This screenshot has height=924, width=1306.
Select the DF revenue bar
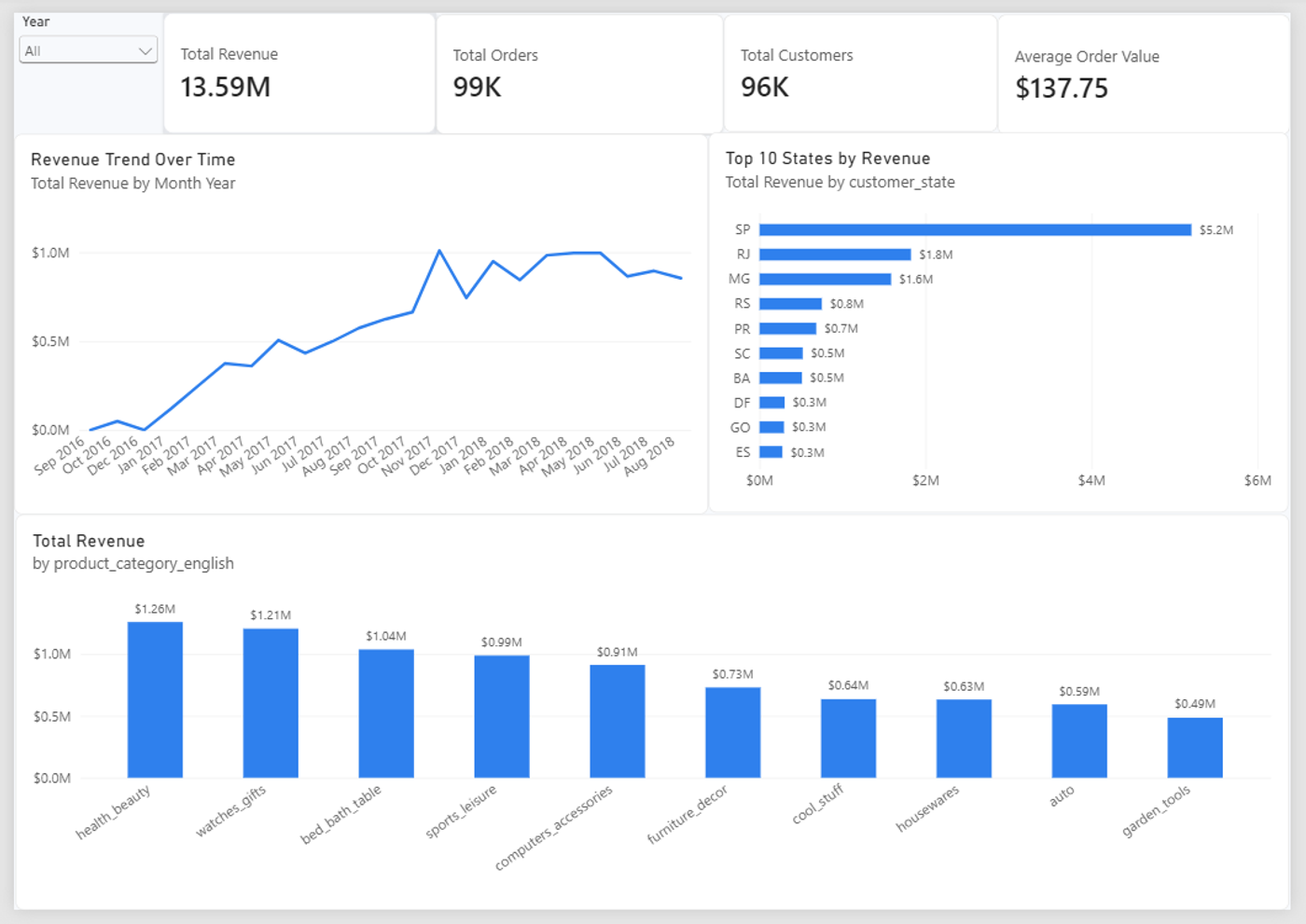pyautogui.click(x=771, y=403)
